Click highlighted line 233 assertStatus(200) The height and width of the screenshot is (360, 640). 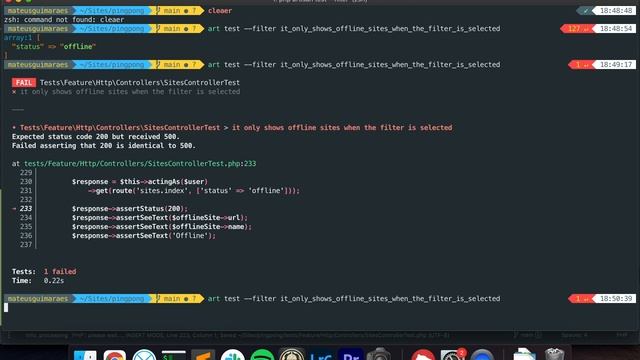click(130, 209)
